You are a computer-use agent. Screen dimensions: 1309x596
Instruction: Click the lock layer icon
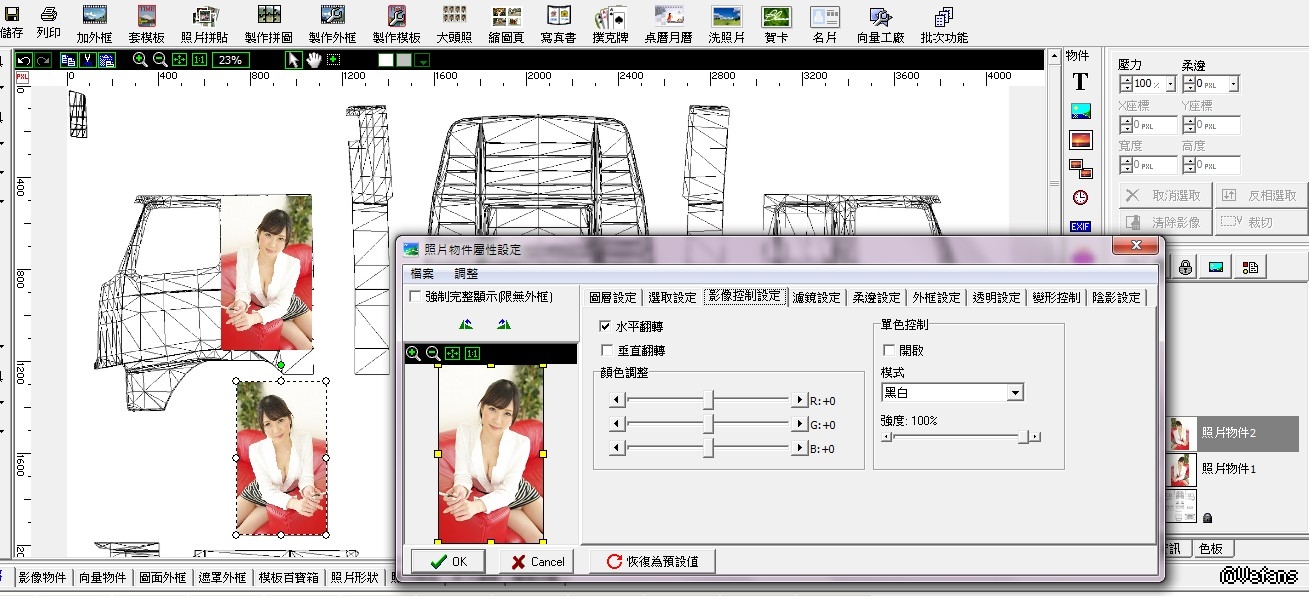point(1184,267)
